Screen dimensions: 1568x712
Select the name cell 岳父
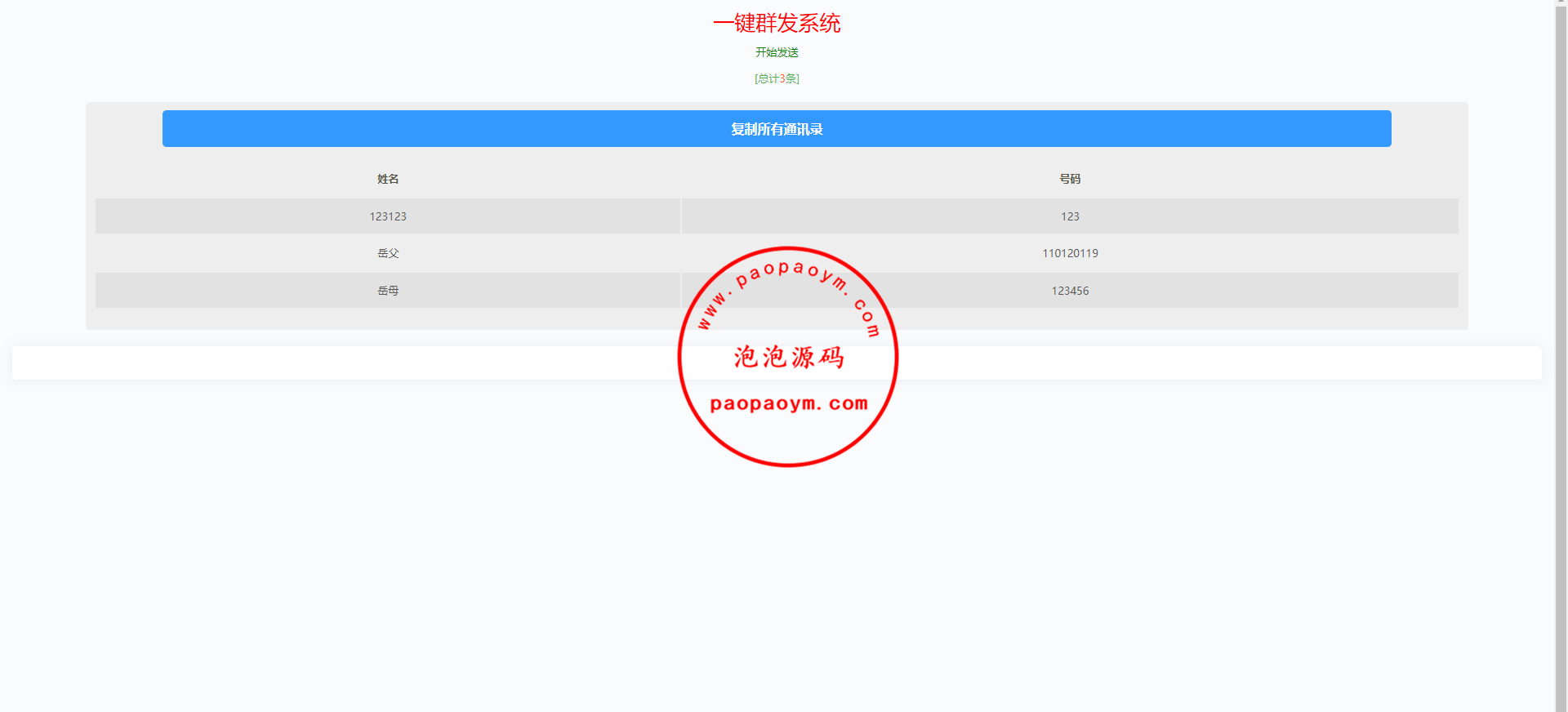click(x=388, y=253)
